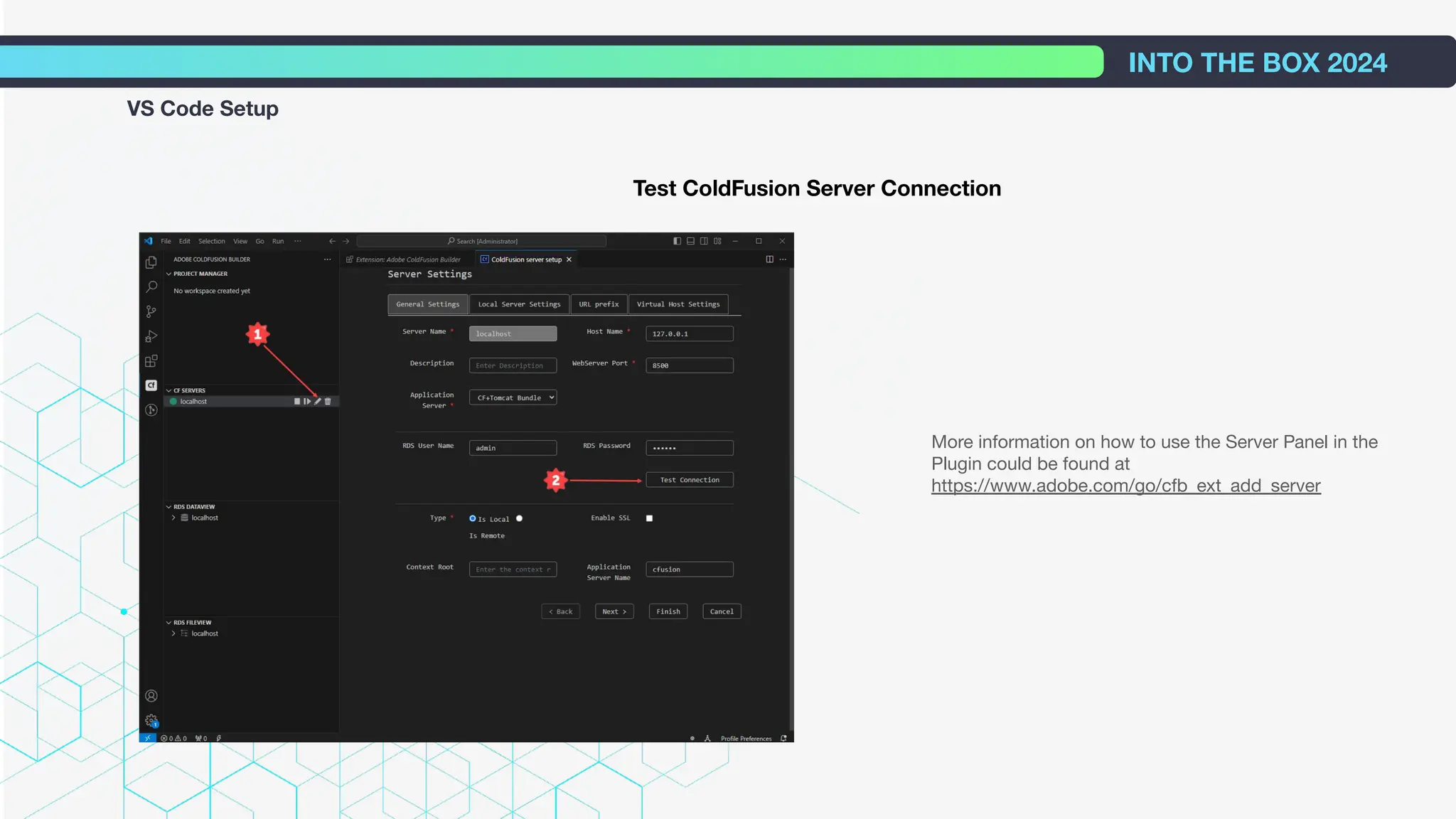This screenshot has width=1456, height=819.
Task: Close the ColdFusion server setup tab
Action: tap(569, 259)
